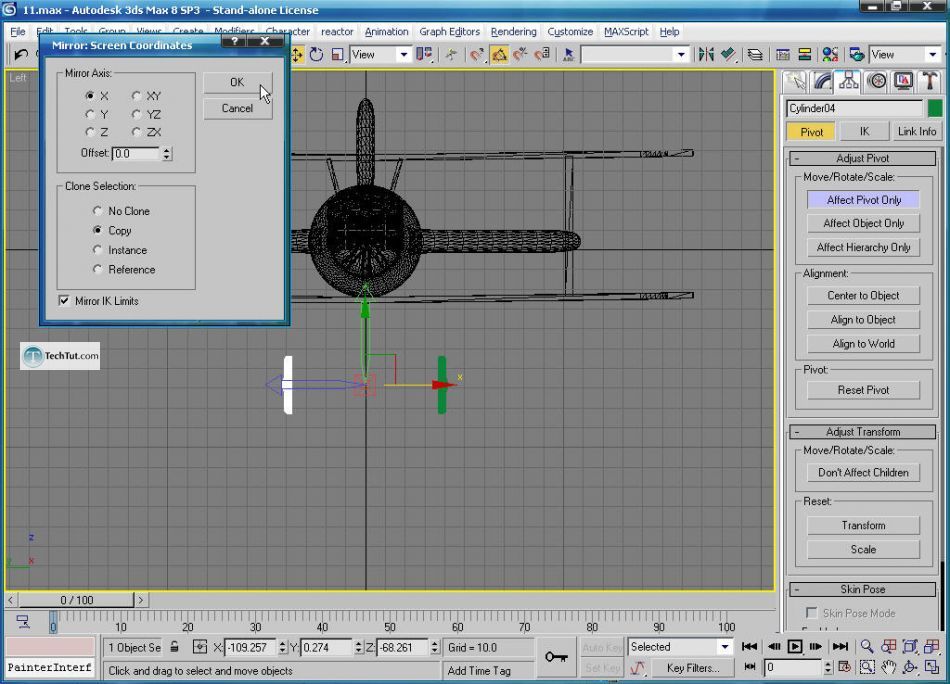The image size is (950, 684).
Task: Open the Customize menu
Action: (570, 32)
